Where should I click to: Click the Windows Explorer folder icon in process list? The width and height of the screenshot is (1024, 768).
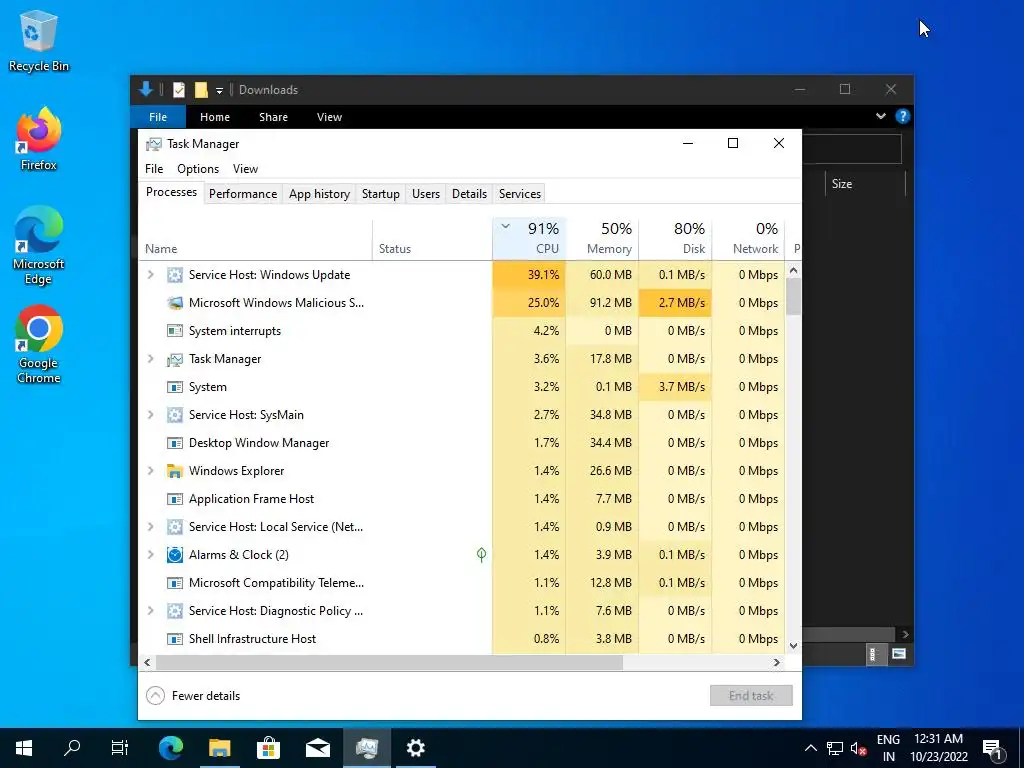click(174, 471)
